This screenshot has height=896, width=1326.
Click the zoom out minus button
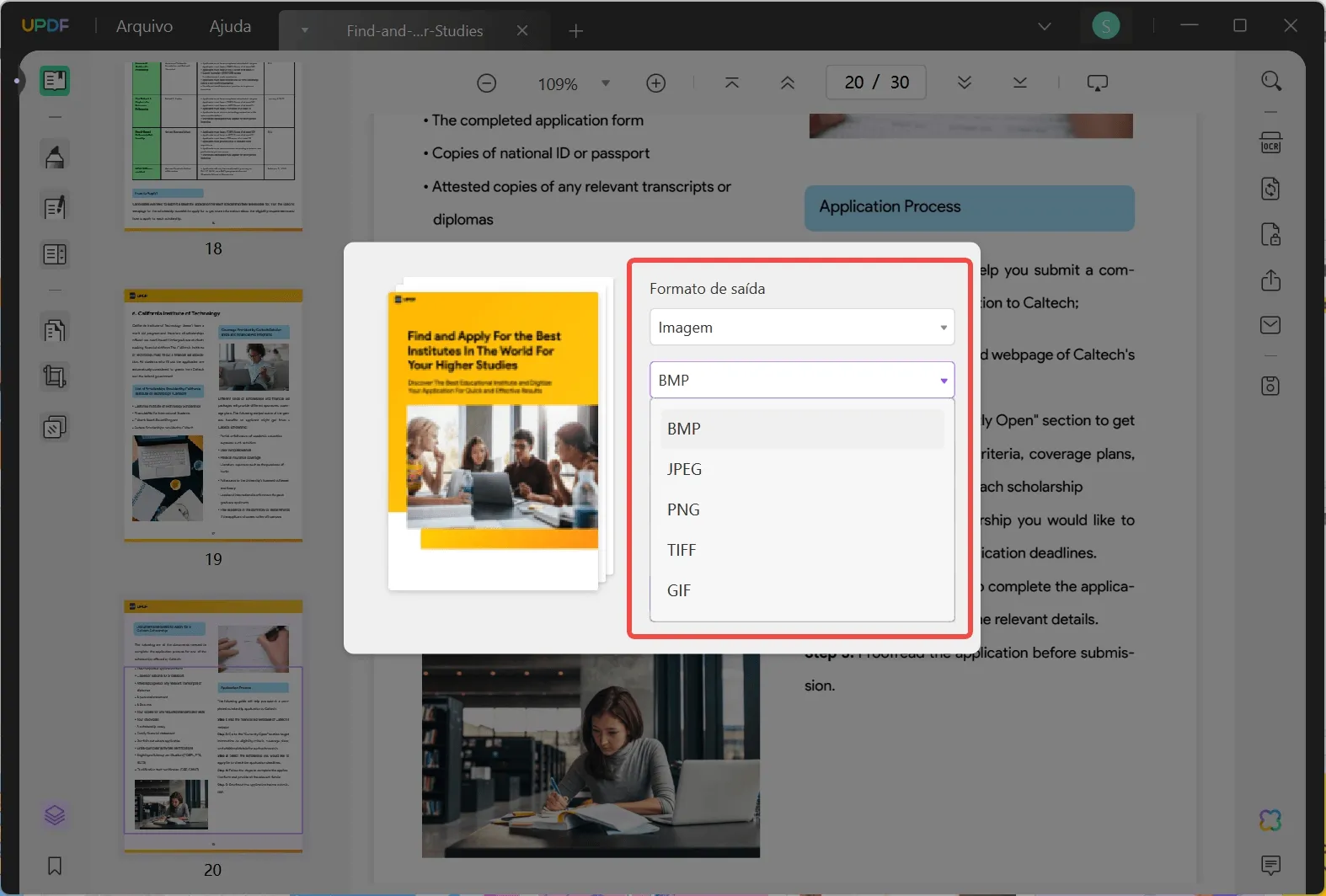(x=486, y=83)
